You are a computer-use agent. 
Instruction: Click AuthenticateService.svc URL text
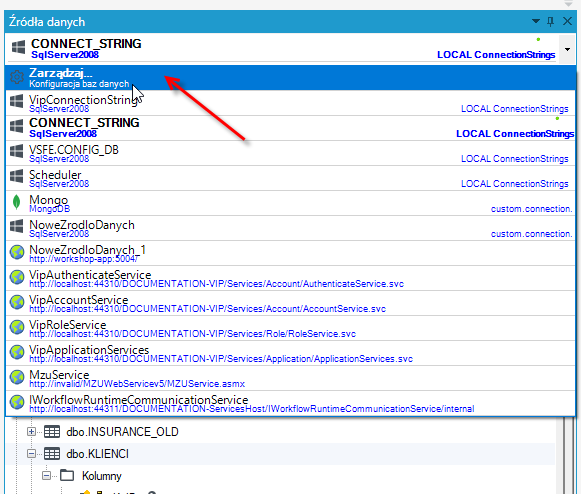(216, 284)
